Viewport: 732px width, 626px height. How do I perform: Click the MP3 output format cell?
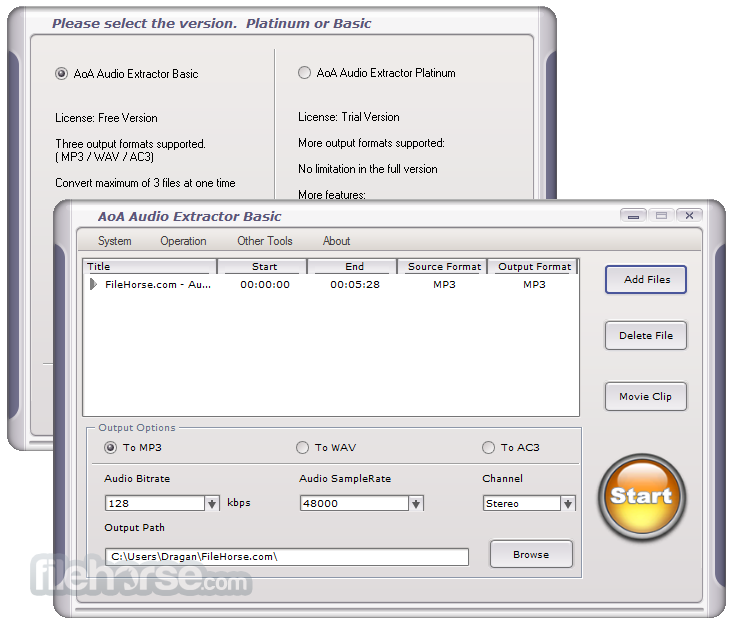pyautogui.click(x=534, y=285)
